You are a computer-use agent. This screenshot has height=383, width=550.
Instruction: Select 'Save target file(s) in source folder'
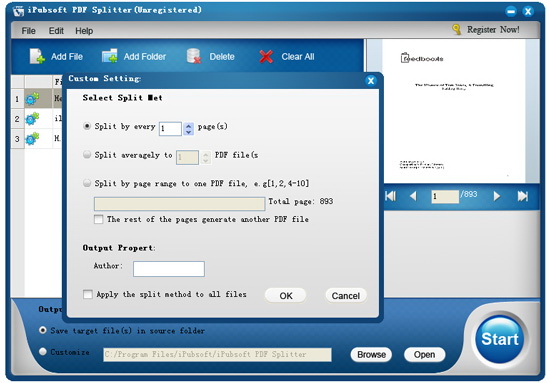(x=43, y=330)
